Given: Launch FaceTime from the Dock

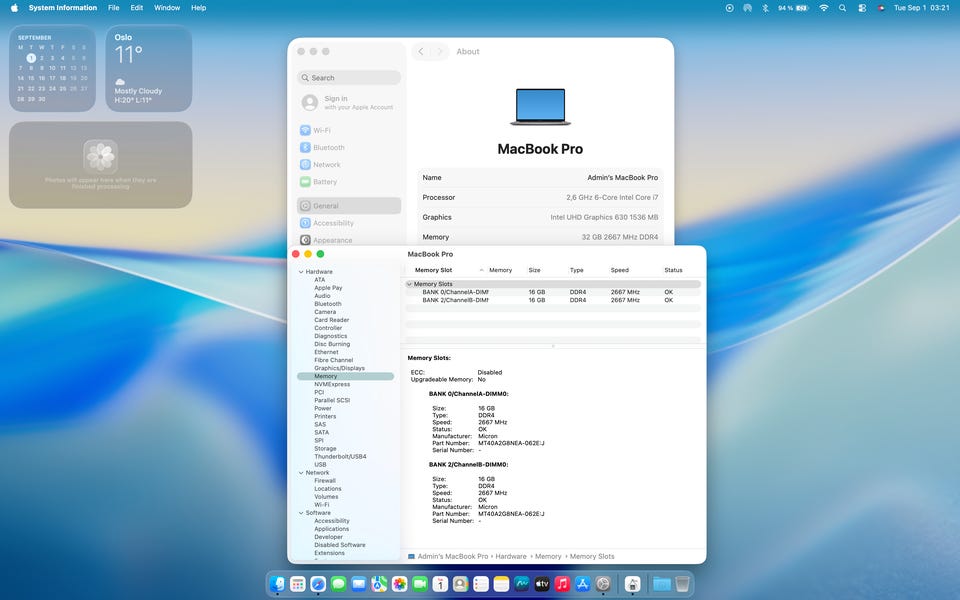Looking at the screenshot, I should [420, 584].
